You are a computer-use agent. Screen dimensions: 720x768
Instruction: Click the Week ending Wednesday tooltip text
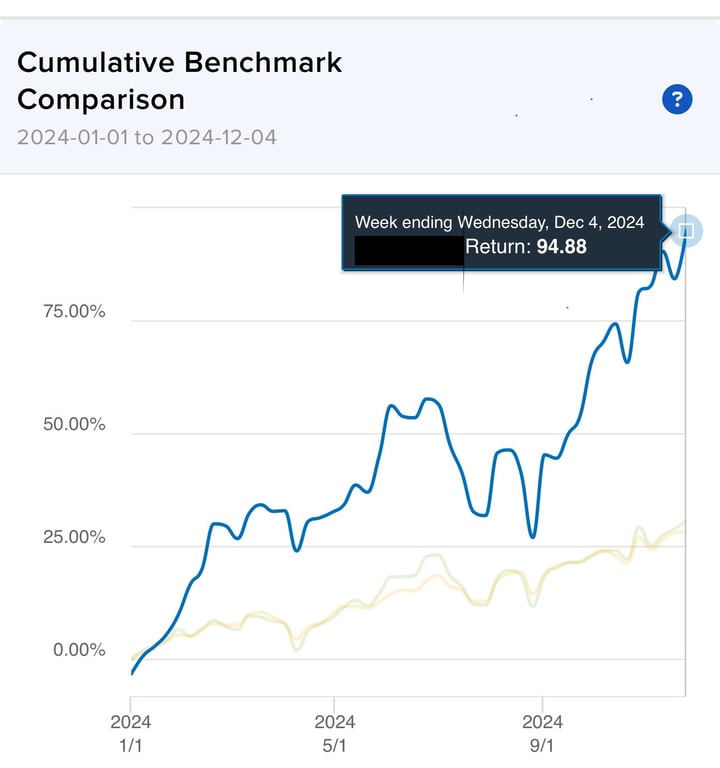500,222
